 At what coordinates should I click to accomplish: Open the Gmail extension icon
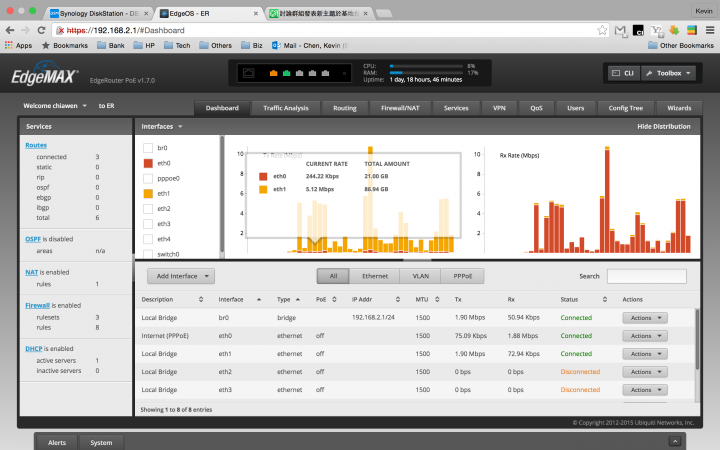coord(620,31)
